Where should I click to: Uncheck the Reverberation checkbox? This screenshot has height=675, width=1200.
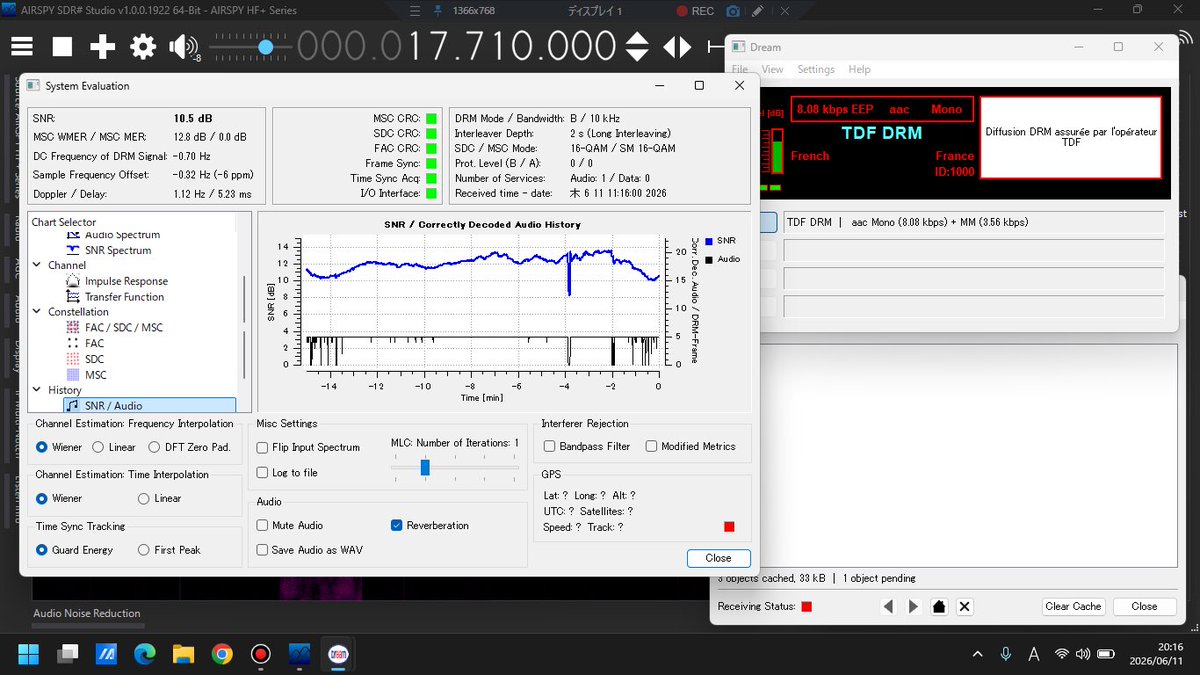tap(430, 525)
